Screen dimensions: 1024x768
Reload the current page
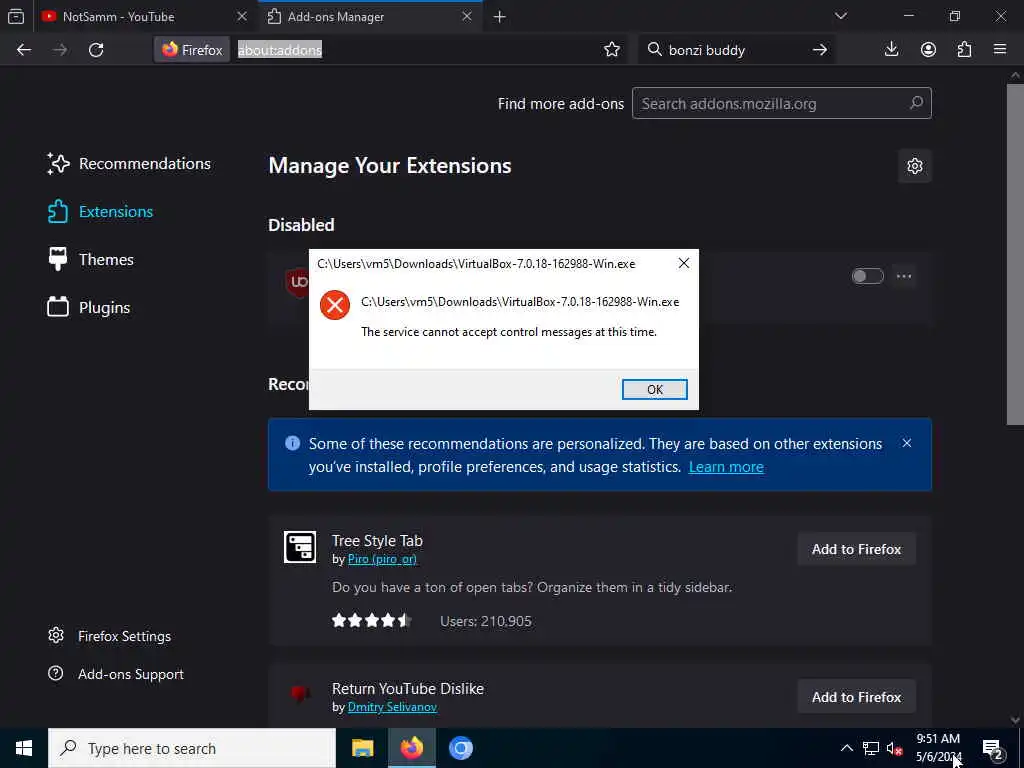pos(96,50)
